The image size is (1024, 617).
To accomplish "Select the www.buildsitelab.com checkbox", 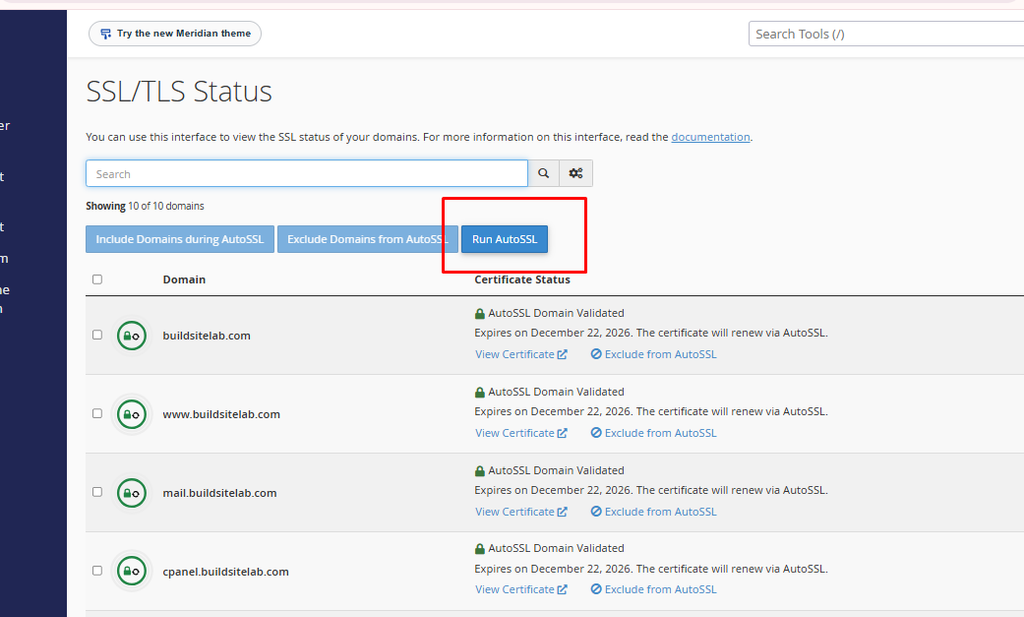I will tap(97, 413).
